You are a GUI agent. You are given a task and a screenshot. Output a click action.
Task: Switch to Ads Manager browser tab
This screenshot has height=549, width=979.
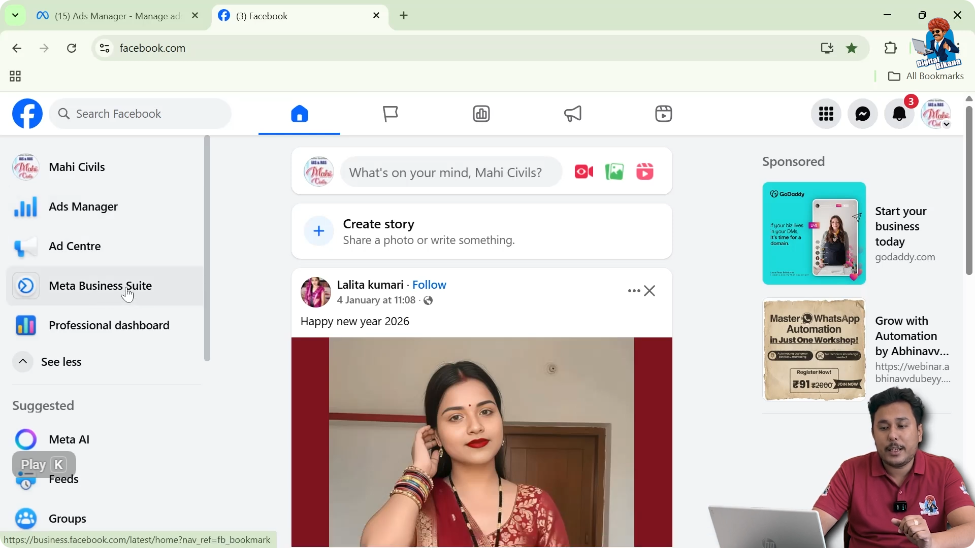[x=116, y=16]
